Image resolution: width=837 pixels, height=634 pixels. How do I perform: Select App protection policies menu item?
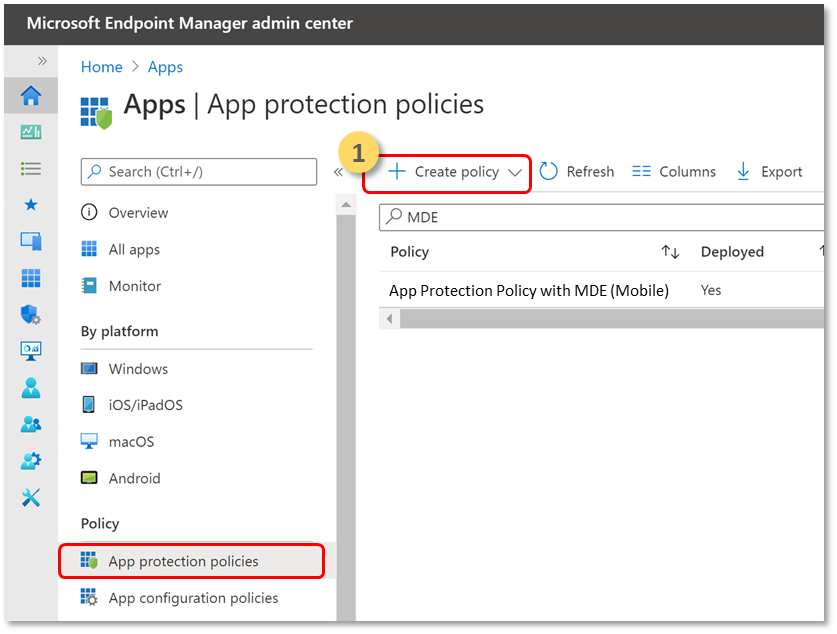point(183,561)
